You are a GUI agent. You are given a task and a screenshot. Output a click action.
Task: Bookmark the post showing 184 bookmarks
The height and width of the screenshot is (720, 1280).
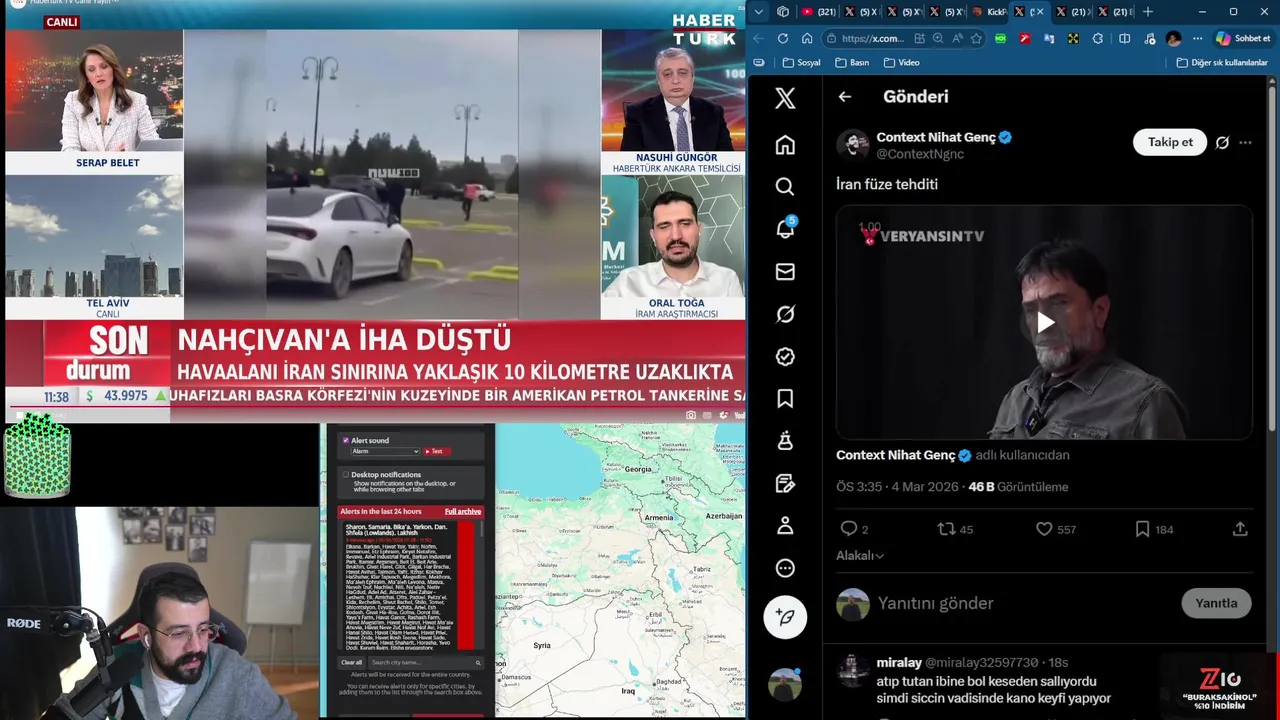1142,529
